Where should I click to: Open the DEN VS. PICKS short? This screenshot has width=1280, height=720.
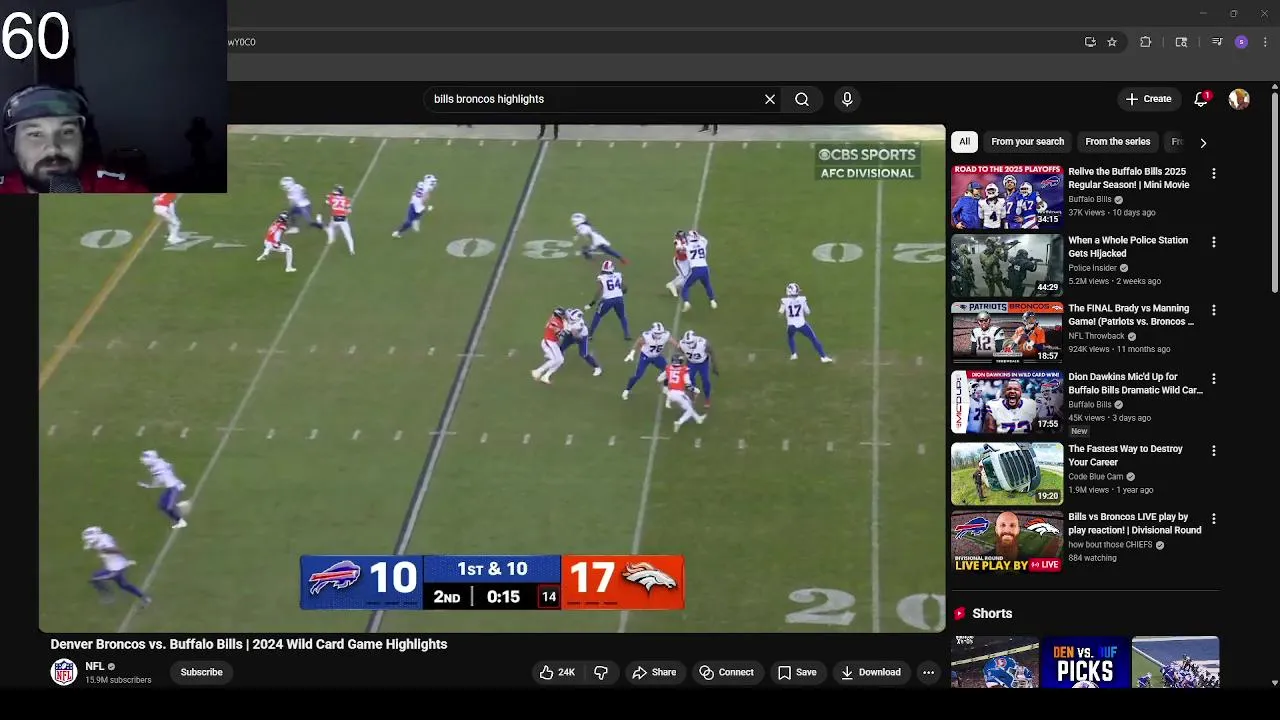click(1085, 662)
